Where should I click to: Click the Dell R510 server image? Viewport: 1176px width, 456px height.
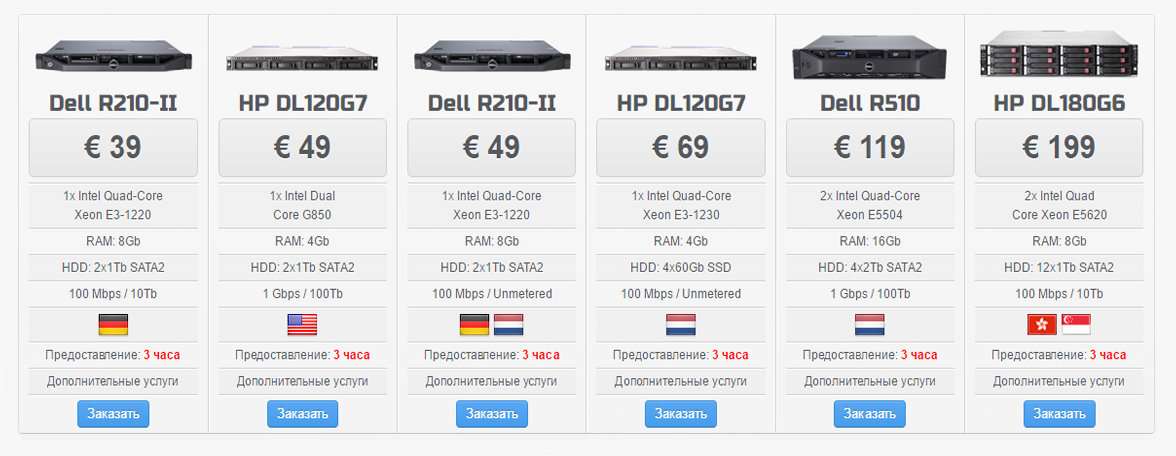point(869,57)
